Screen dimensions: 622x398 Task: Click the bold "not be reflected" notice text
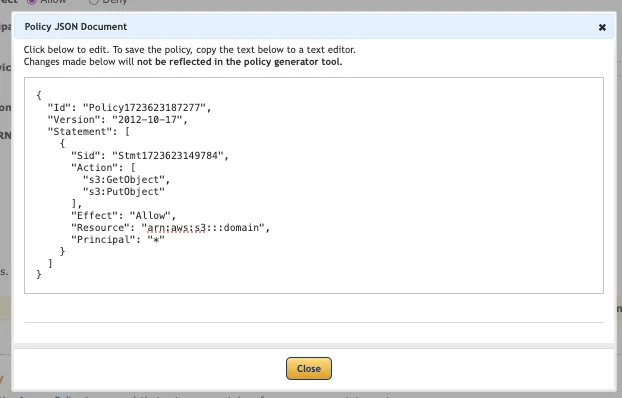coord(239,62)
